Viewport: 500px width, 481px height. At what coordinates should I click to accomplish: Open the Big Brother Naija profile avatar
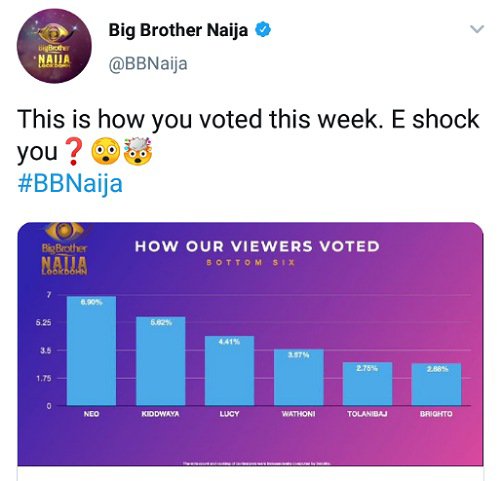(54, 46)
